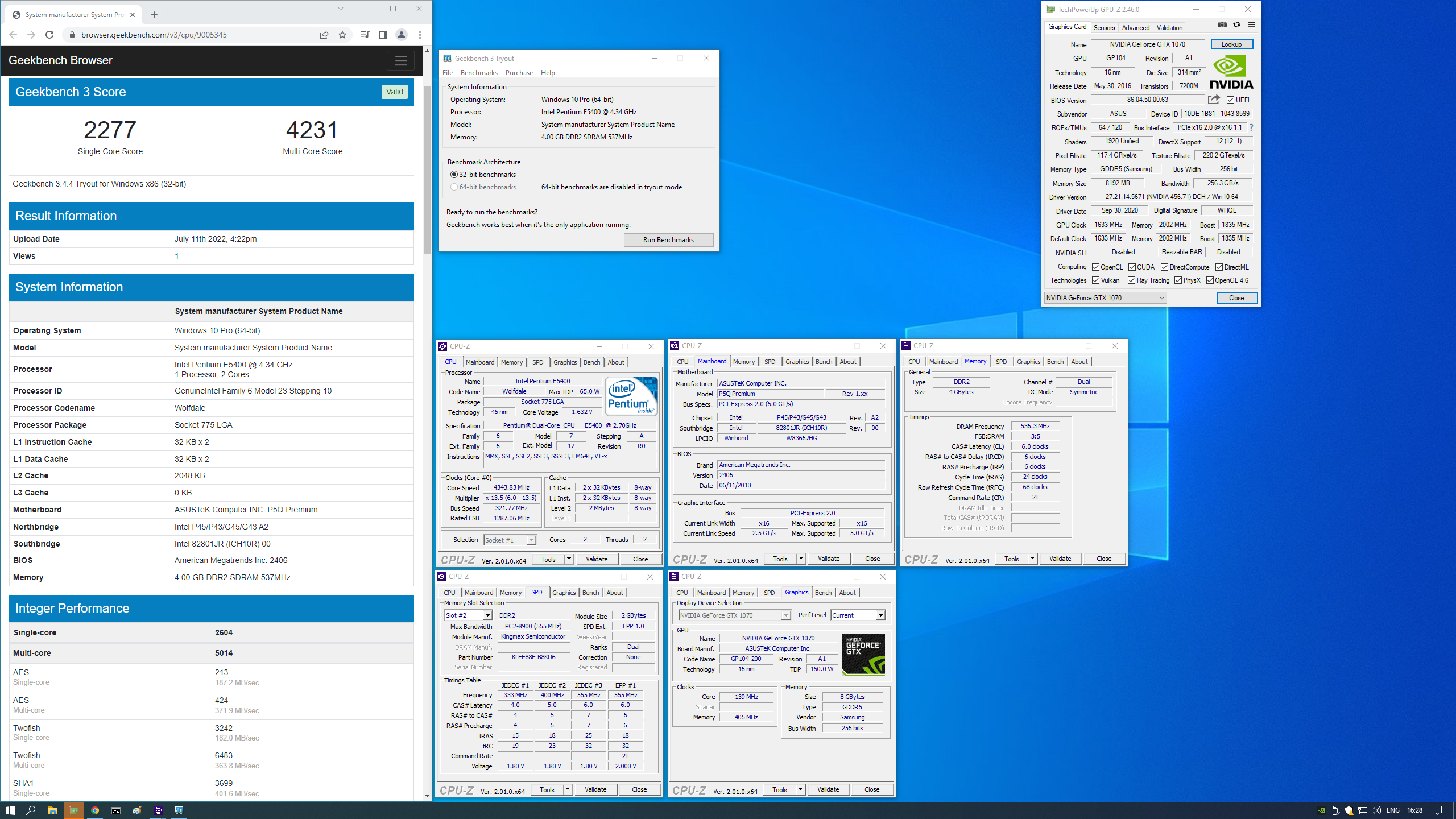Click the taskbar search magnifier

(31, 810)
